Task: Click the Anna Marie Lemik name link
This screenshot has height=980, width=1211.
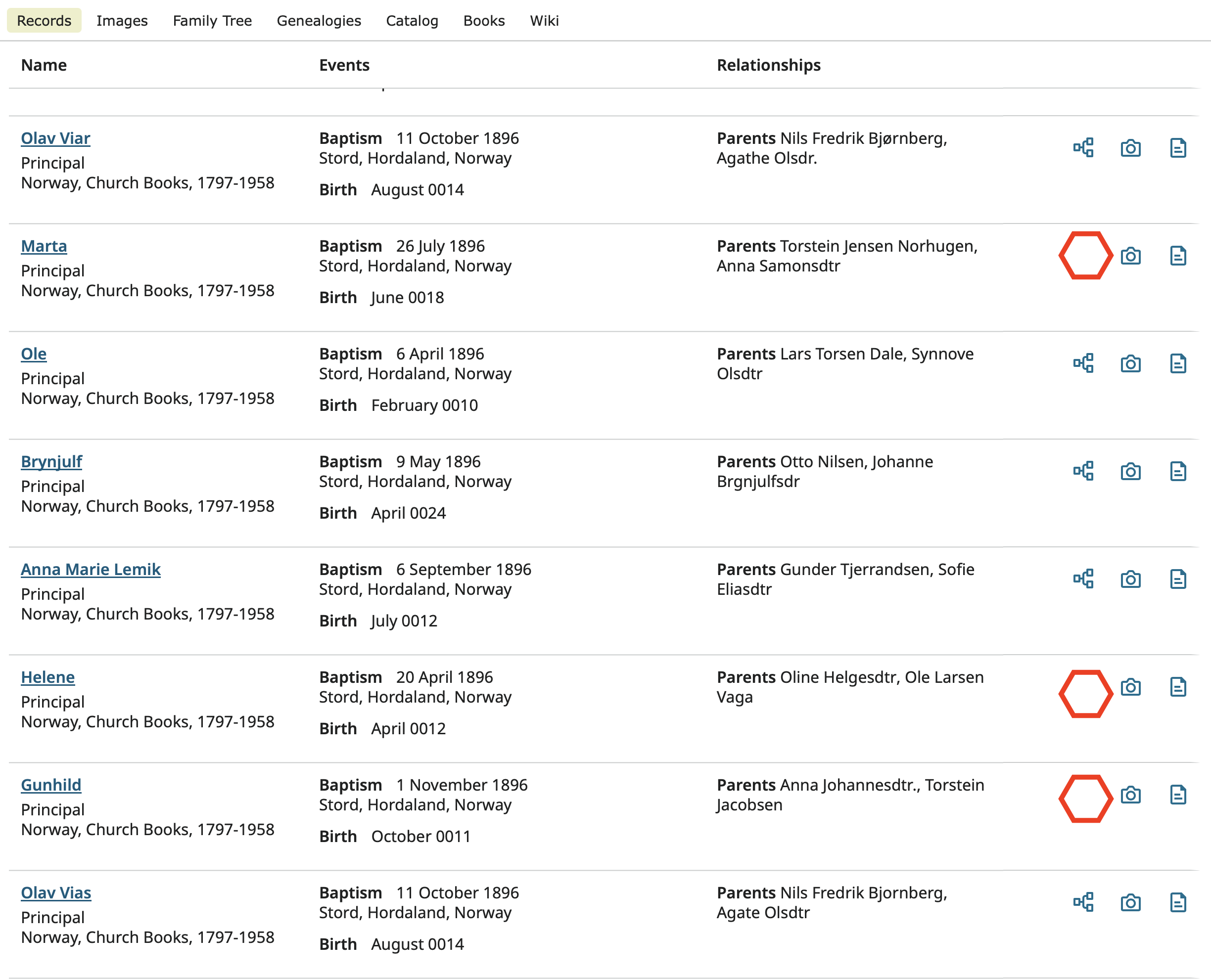Action: [91, 570]
